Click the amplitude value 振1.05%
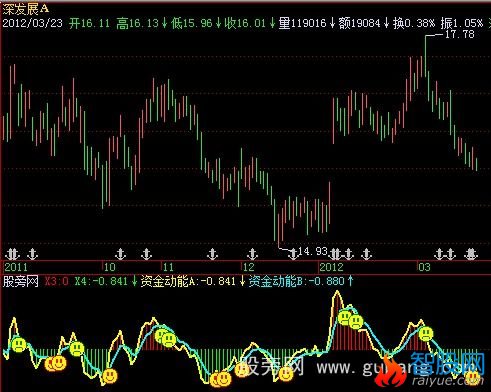The image size is (491, 392). point(461,23)
